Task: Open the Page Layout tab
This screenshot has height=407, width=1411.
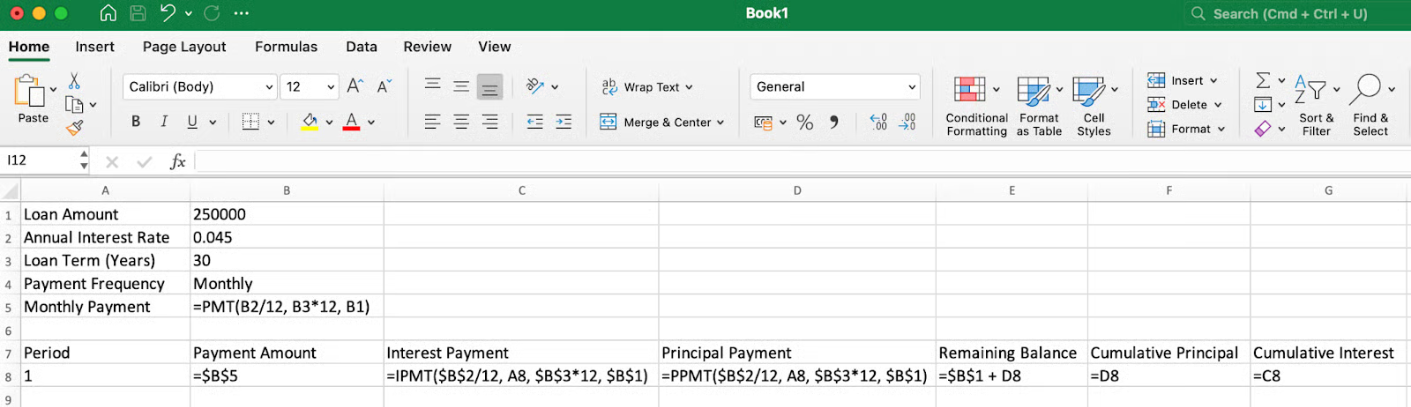Action: tap(184, 46)
